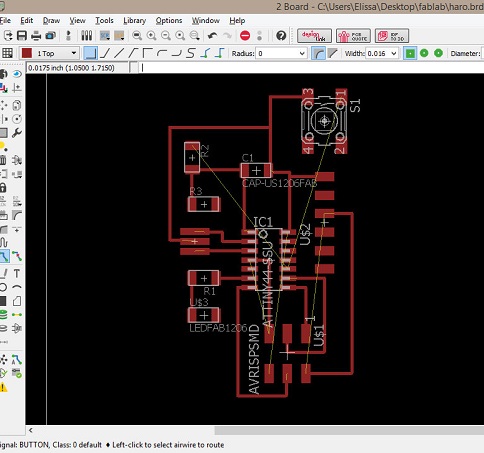
Task: Toggle the round miter style button
Action: pyautogui.click(x=318, y=53)
